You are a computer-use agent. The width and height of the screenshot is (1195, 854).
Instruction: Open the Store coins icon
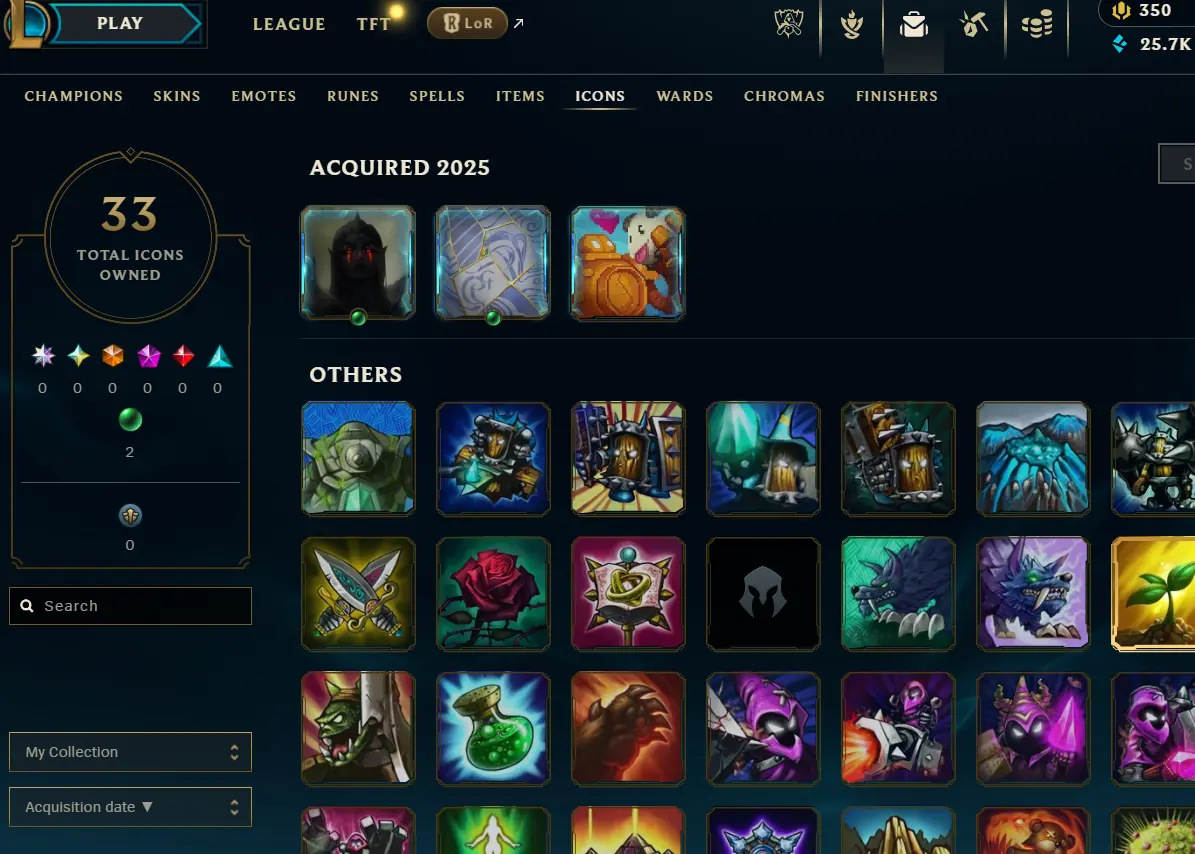coord(1036,24)
